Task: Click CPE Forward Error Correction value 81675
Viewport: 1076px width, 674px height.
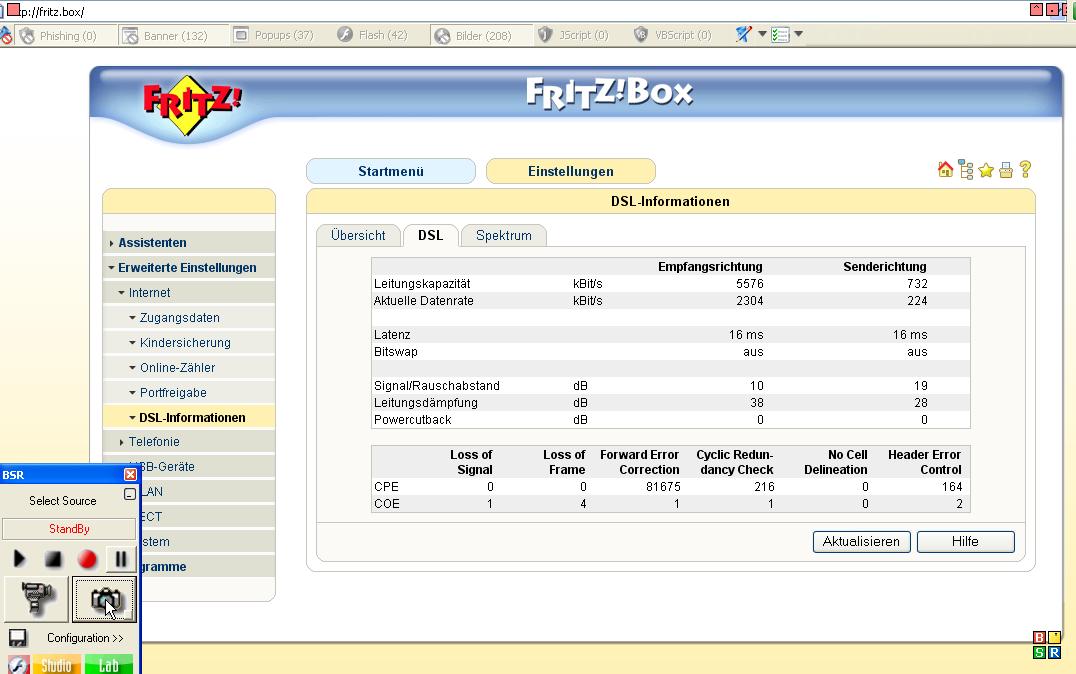Action: tap(663, 487)
